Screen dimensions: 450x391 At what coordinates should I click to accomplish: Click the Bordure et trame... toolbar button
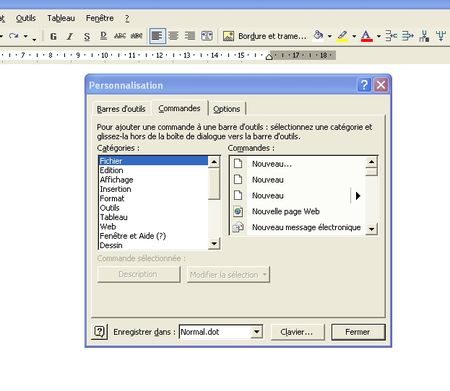272,36
